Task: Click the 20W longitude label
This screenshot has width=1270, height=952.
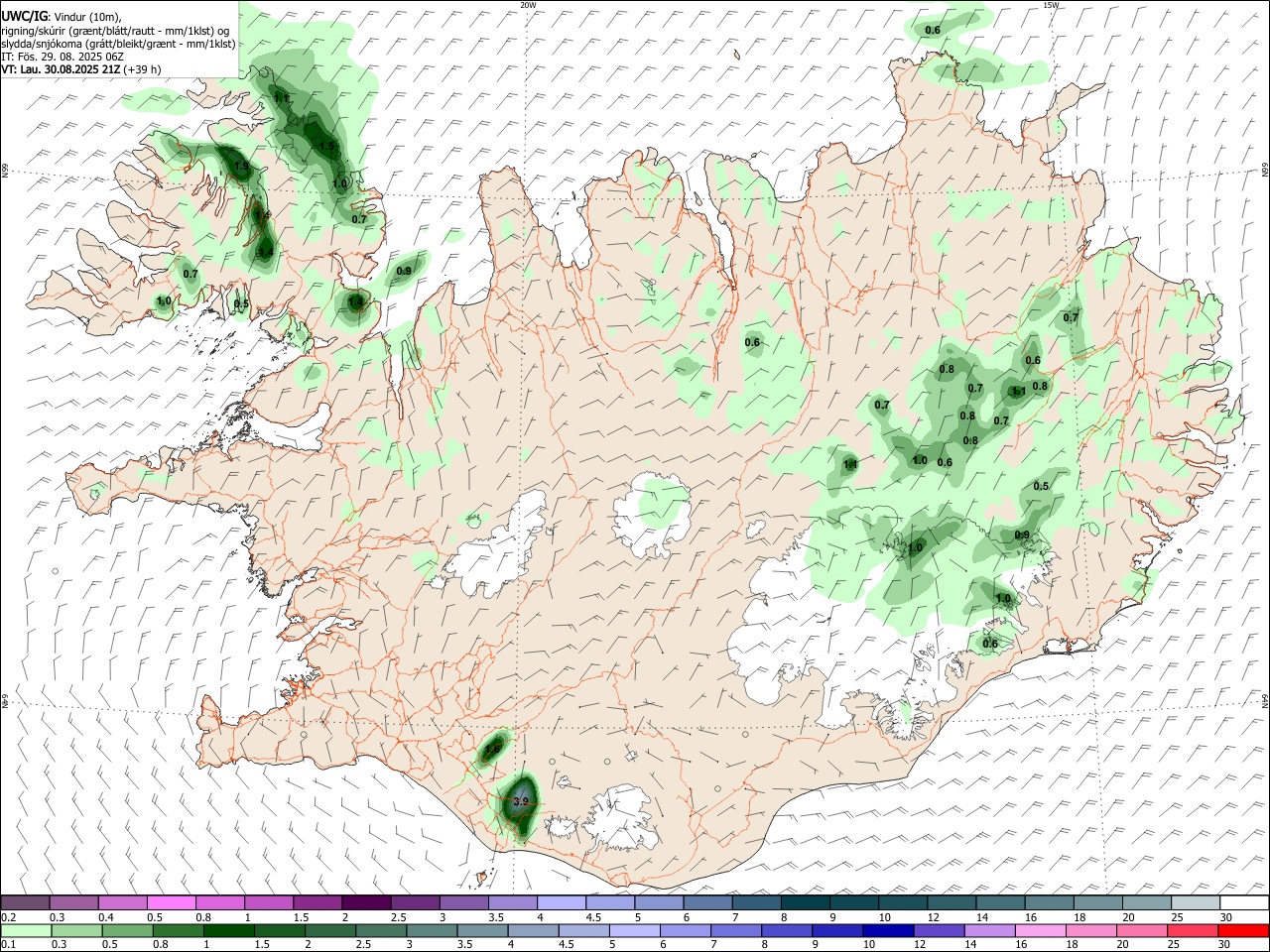Action: [529, 5]
